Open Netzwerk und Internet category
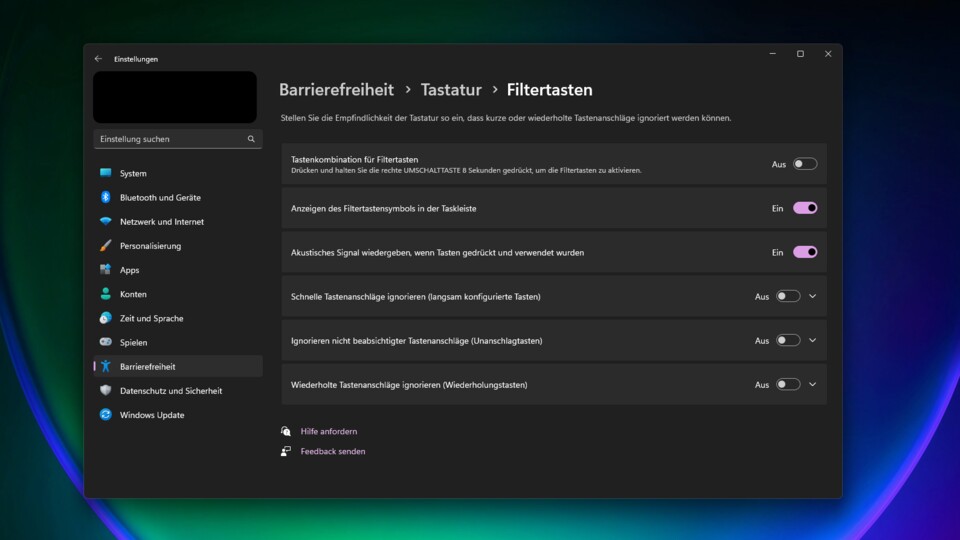This screenshot has height=540, width=960. click(178, 222)
